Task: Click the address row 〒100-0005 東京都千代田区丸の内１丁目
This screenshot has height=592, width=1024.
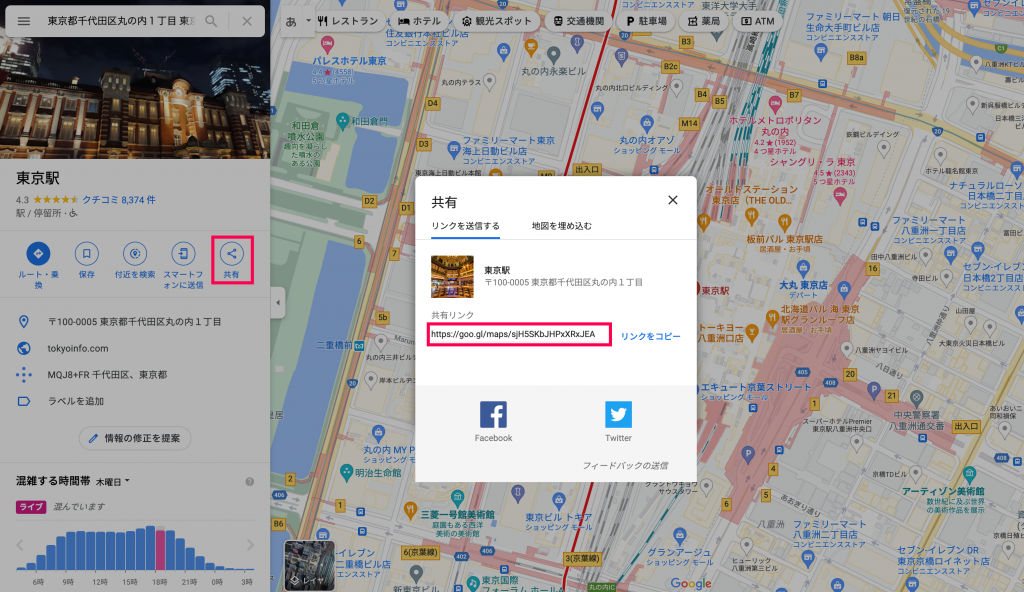Action: click(135, 321)
